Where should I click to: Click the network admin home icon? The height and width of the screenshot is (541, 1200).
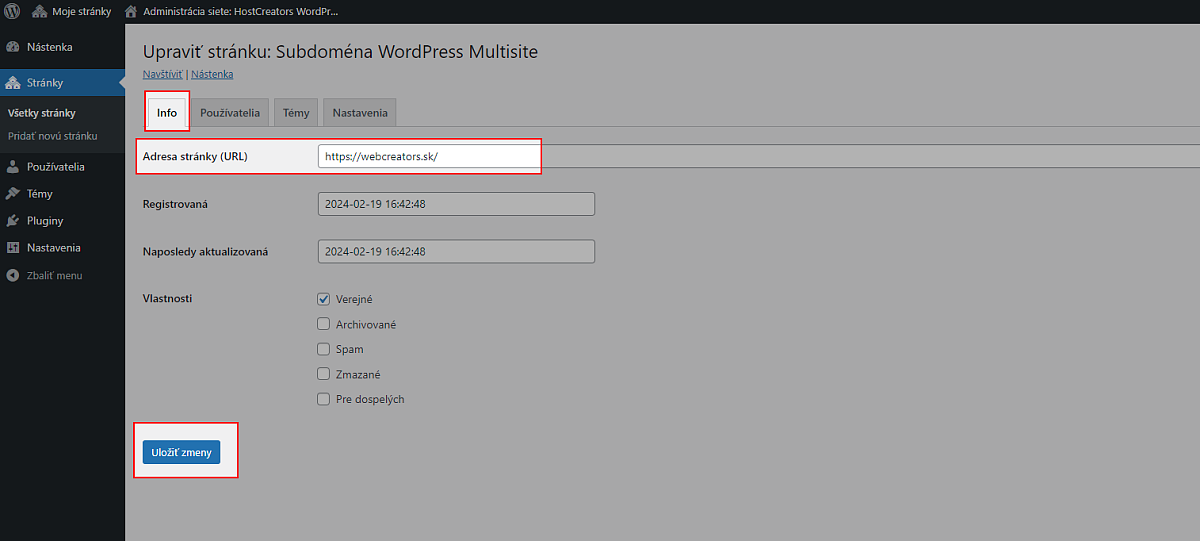[131, 12]
